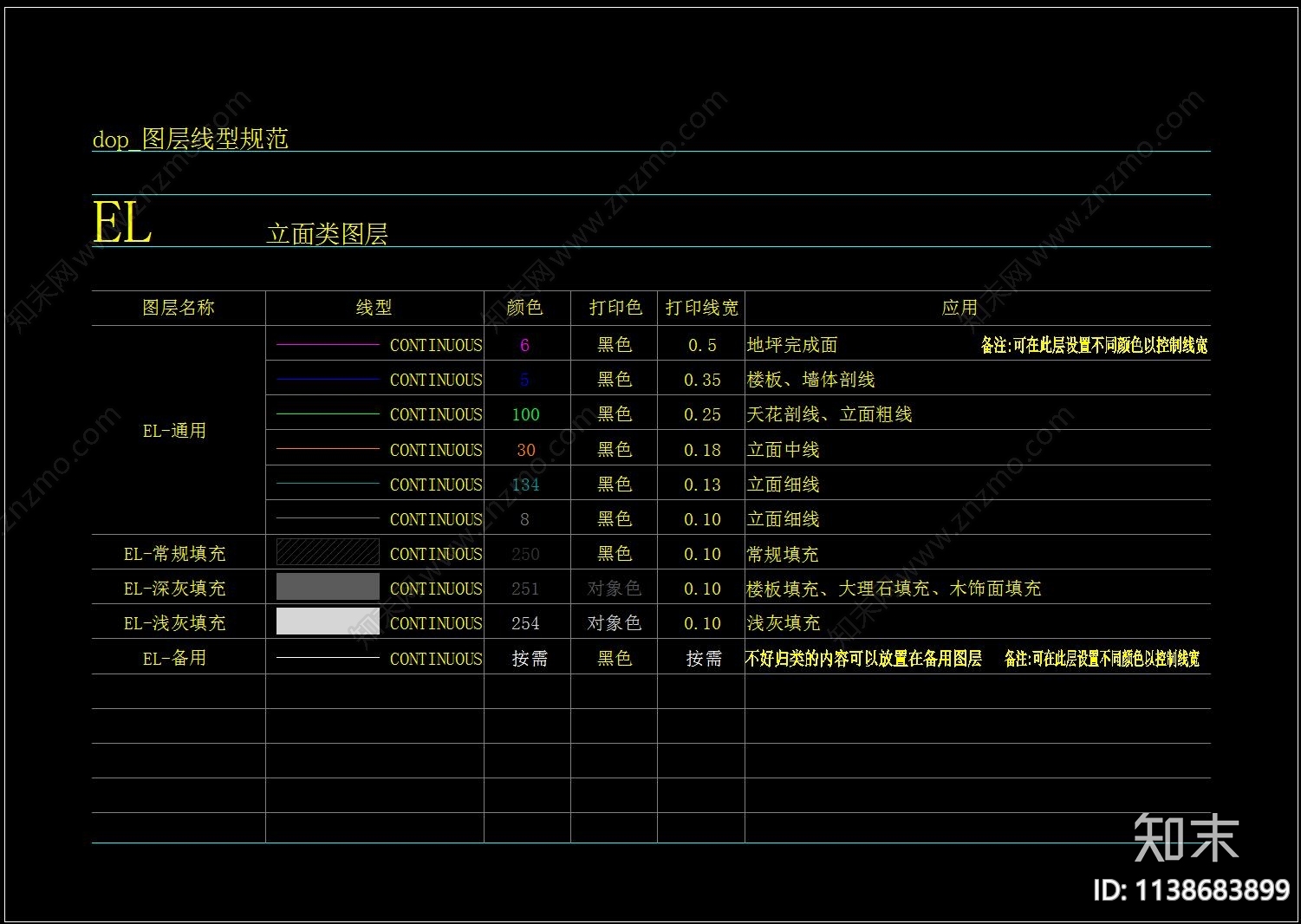Viewport: 1301px width, 924px height.
Task: Click 立面细线 in the 0.13 row
Action: 783,485
